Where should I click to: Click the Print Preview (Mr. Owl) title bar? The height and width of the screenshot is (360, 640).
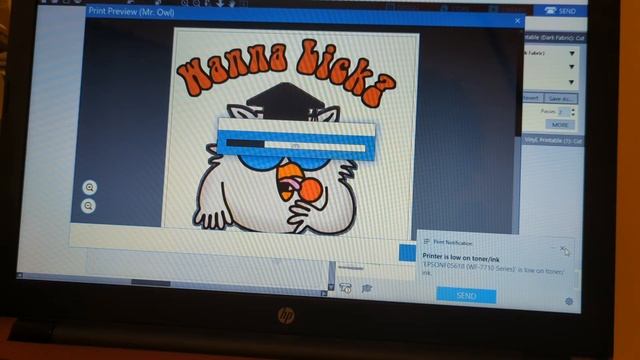tap(302, 16)
